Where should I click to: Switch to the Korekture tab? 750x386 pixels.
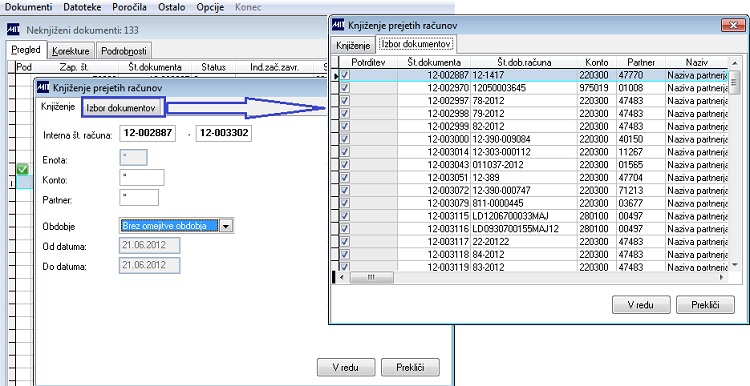(x=71, y=51)
